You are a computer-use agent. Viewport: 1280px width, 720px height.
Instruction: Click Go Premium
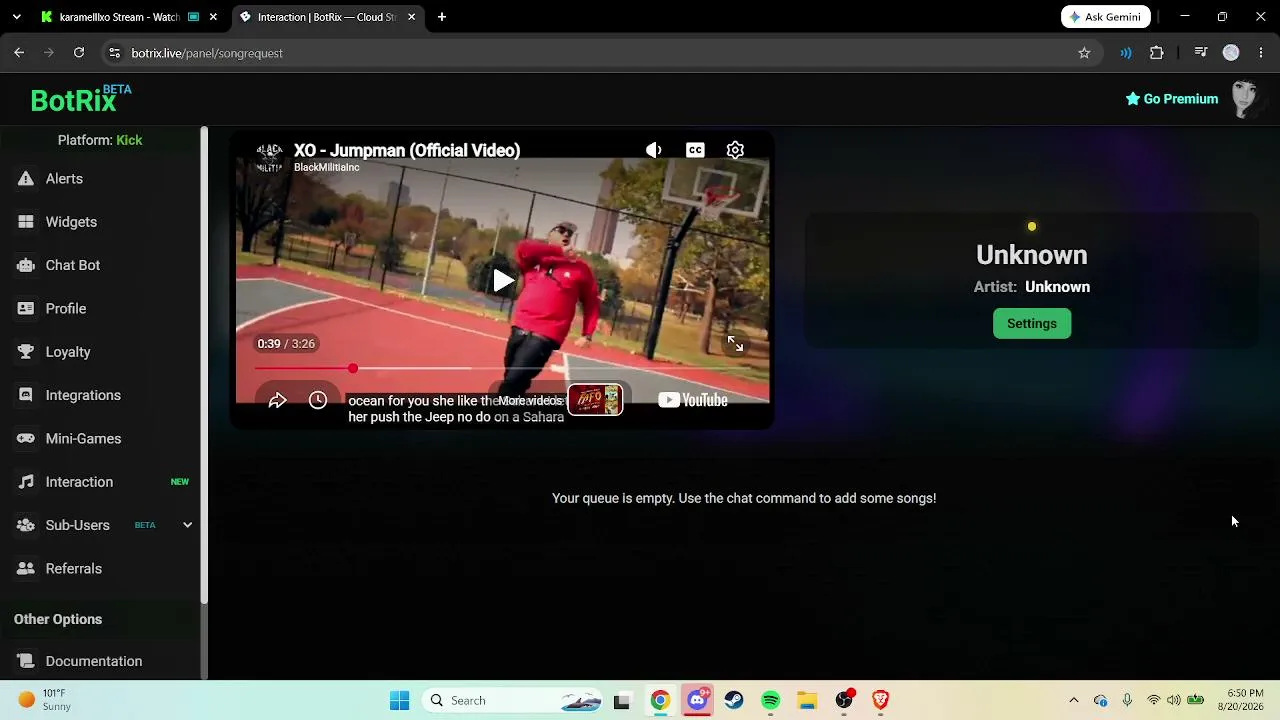[1172, 99]
